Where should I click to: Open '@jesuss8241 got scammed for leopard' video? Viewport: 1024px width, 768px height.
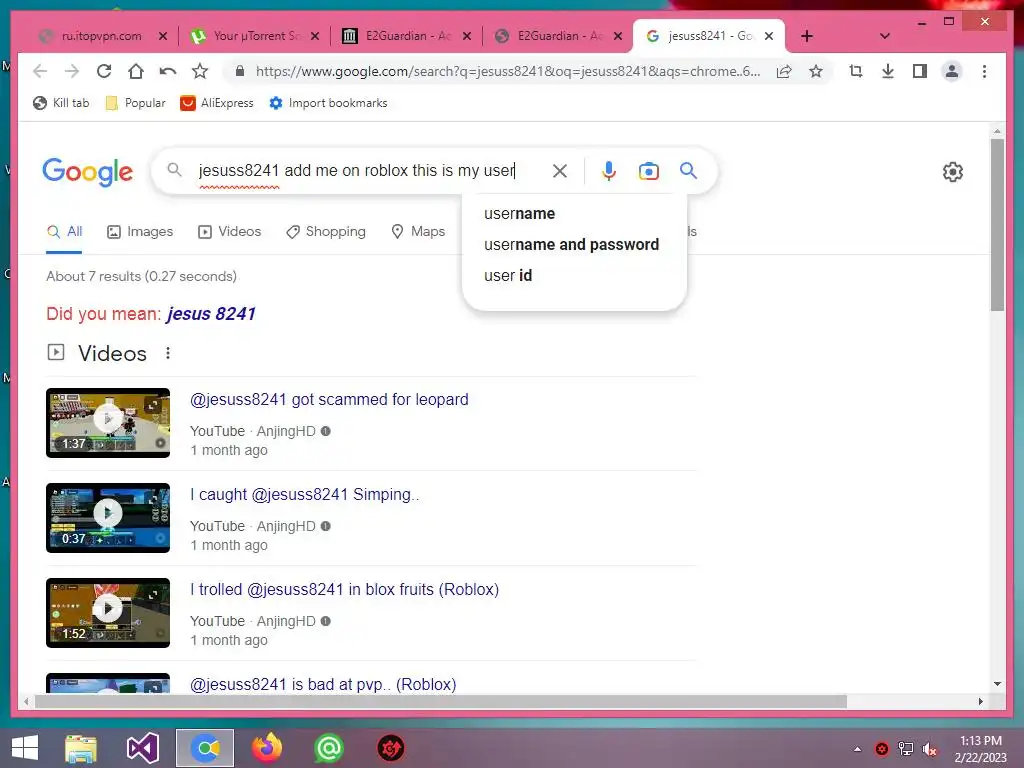[329, 400]
